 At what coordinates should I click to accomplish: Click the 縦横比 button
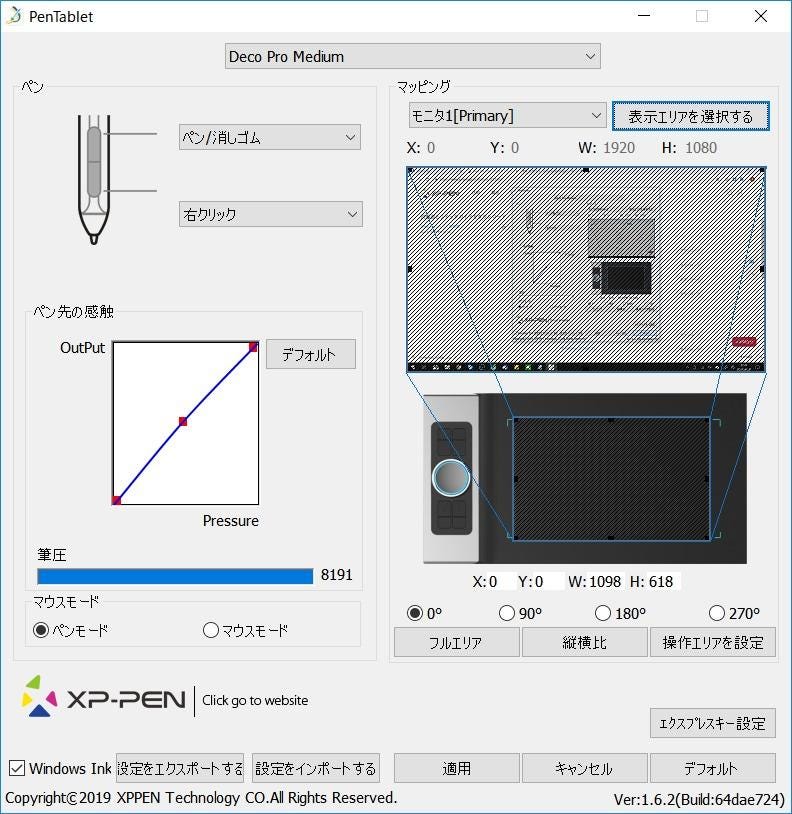[x=584, y=642]
